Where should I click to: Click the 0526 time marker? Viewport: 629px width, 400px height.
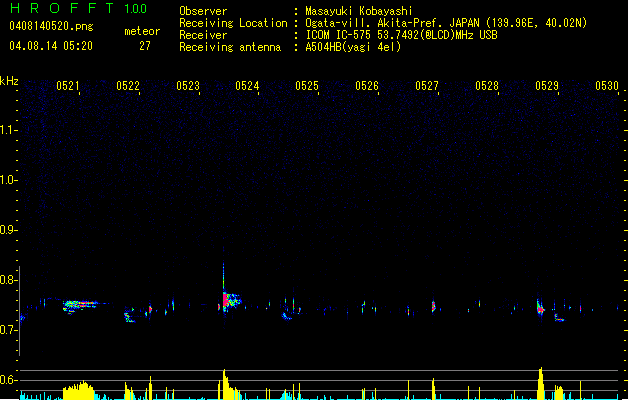coord(367,85)
